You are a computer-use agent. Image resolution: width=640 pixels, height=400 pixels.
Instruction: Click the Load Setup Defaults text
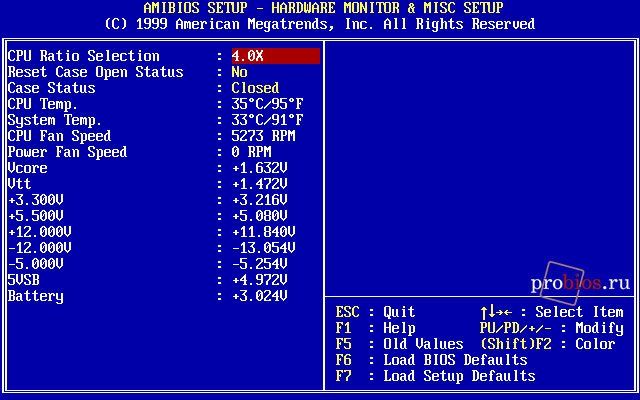point(459,376)
